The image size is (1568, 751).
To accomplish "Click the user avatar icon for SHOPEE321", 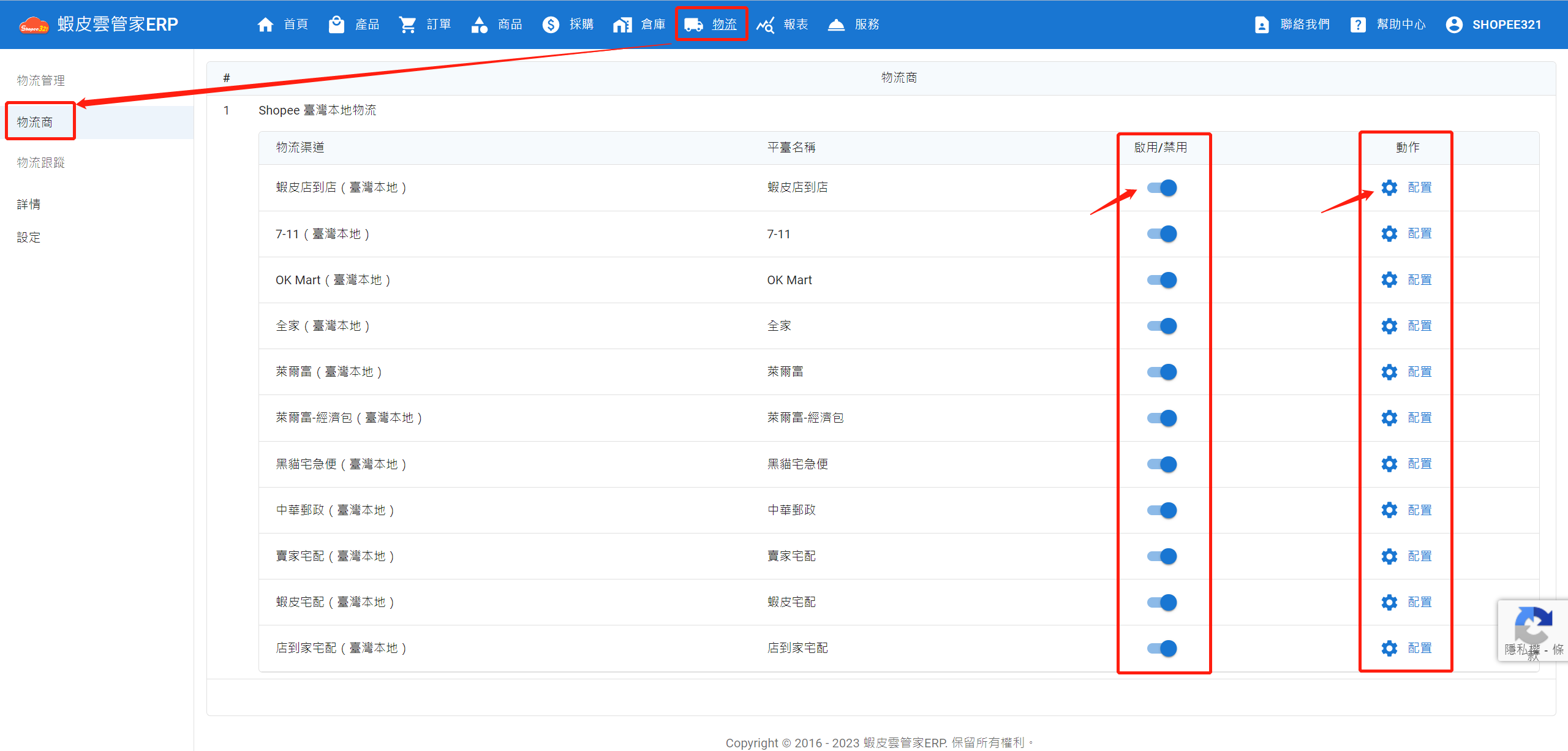I will coord(1454,25).
